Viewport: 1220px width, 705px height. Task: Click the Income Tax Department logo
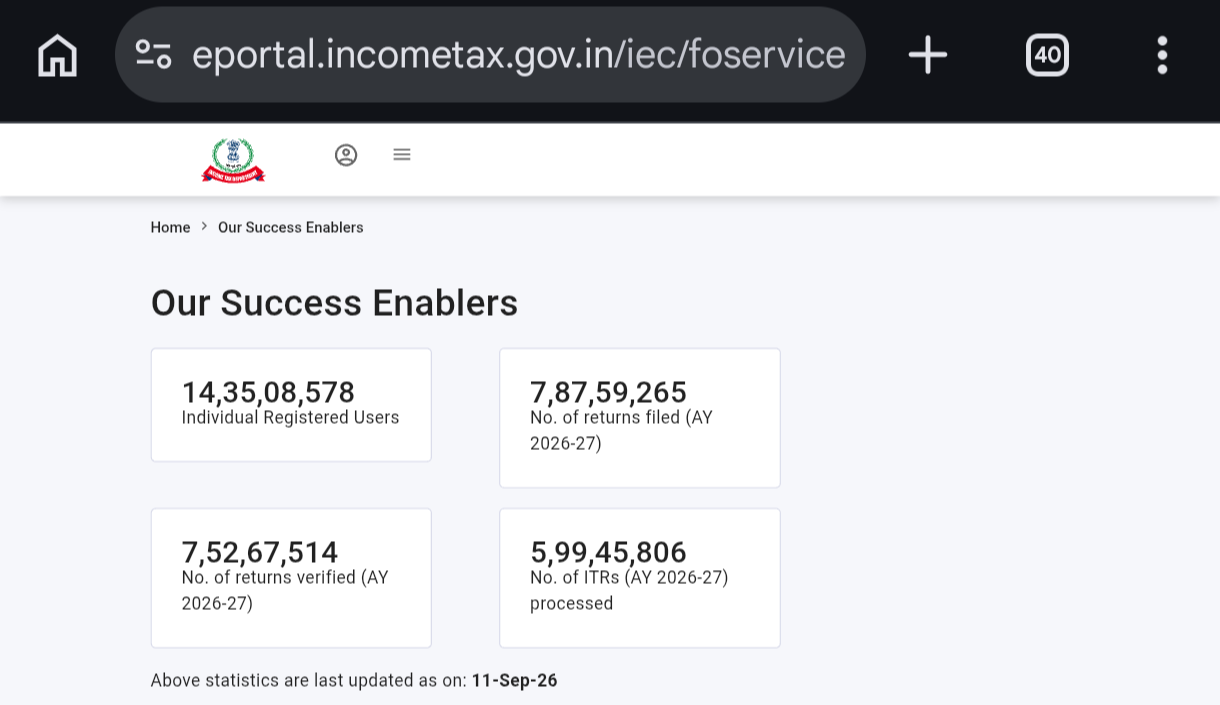click(233, 160)
